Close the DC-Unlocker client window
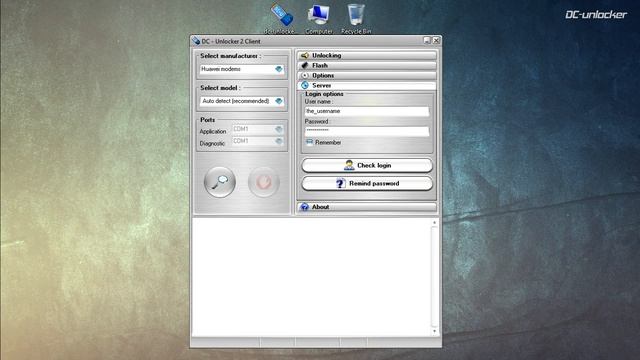640x360 pixels. pyautogui.click(x=436, y=40)
